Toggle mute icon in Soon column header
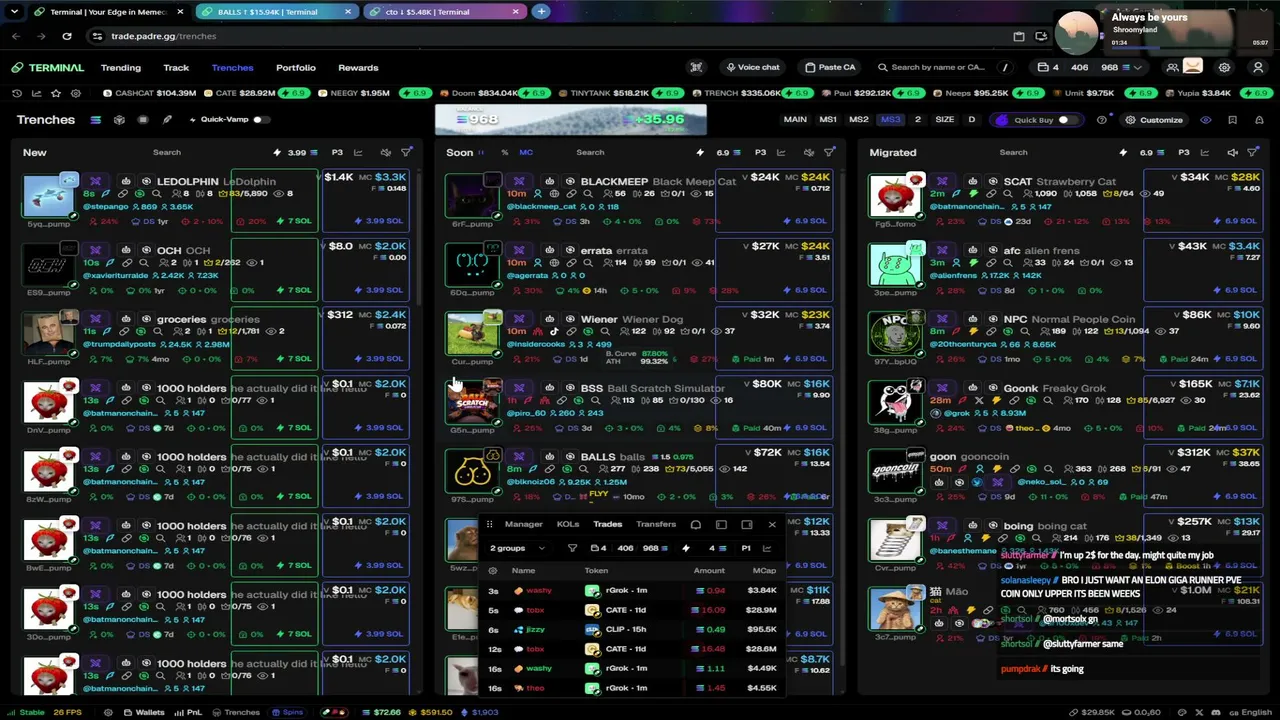Image resolution: width=1280 pixels, height=720 pixels. click(808, 152)
